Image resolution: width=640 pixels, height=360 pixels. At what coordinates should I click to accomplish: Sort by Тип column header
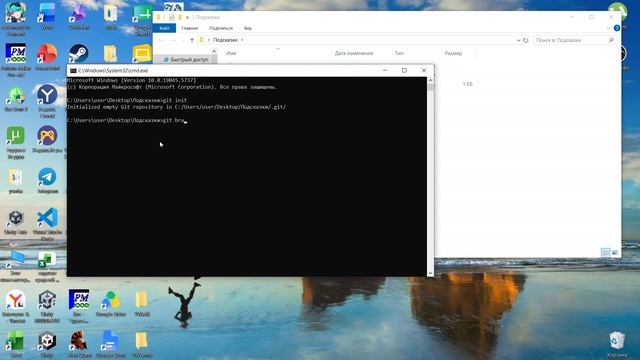399,53
